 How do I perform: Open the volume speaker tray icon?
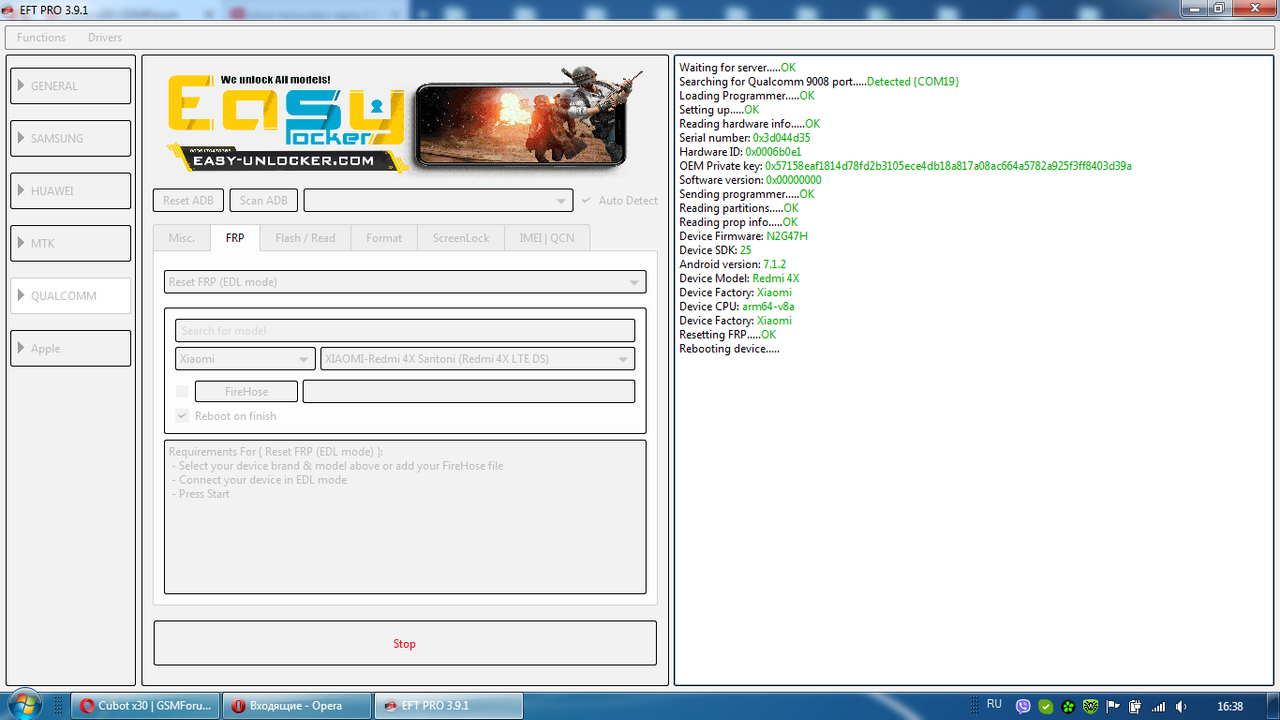pos(1181,706)
